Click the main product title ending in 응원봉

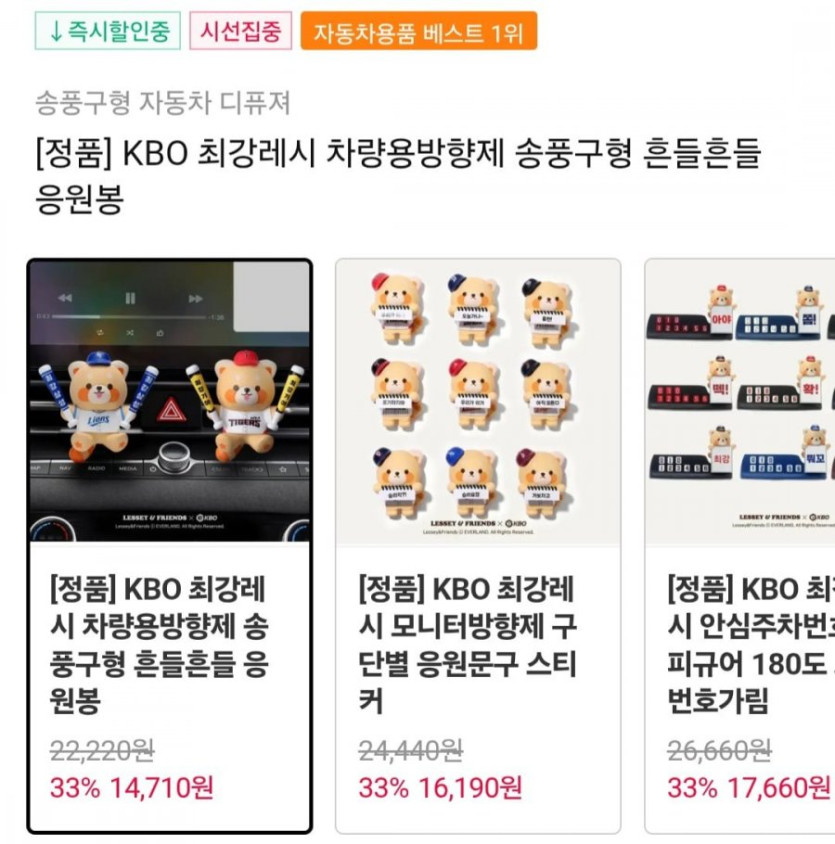(398, 175)
